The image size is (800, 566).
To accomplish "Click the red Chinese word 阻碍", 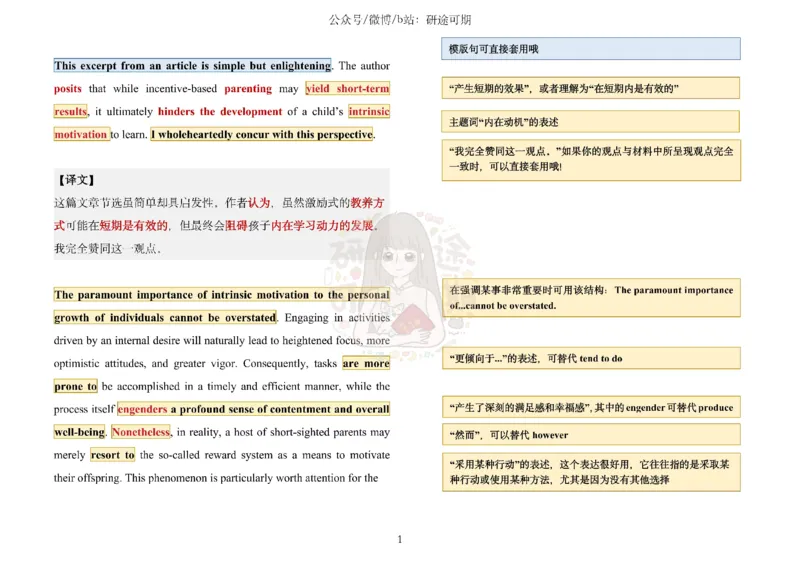I will click(x=236, y=226).
